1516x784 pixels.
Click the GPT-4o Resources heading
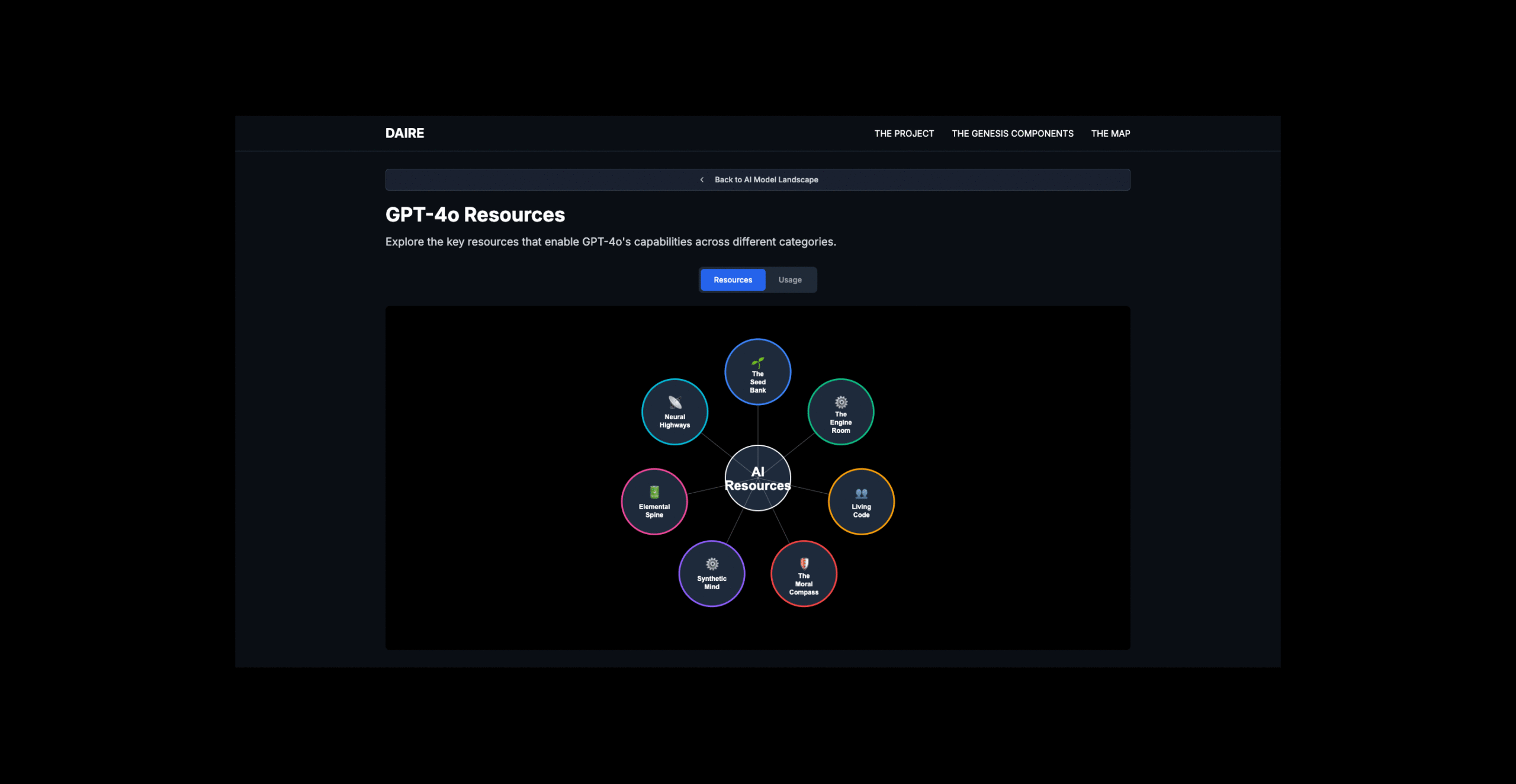point(475,214)
